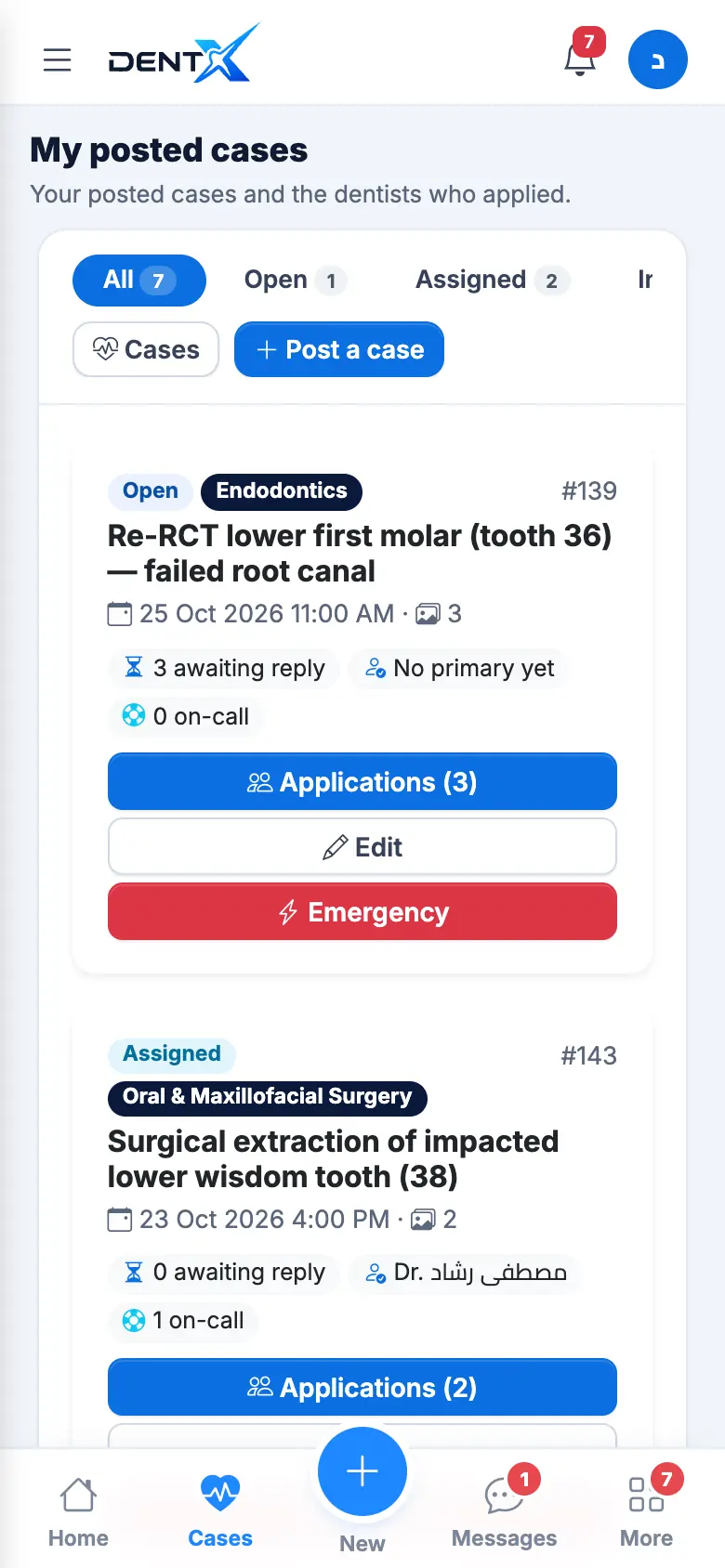
Task: Click Post a case button
Action: (339, 349)
